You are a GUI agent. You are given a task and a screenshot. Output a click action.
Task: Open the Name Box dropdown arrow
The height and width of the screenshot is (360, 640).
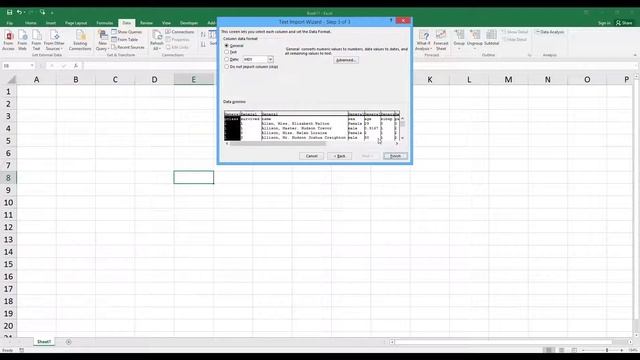click(32, 66)
